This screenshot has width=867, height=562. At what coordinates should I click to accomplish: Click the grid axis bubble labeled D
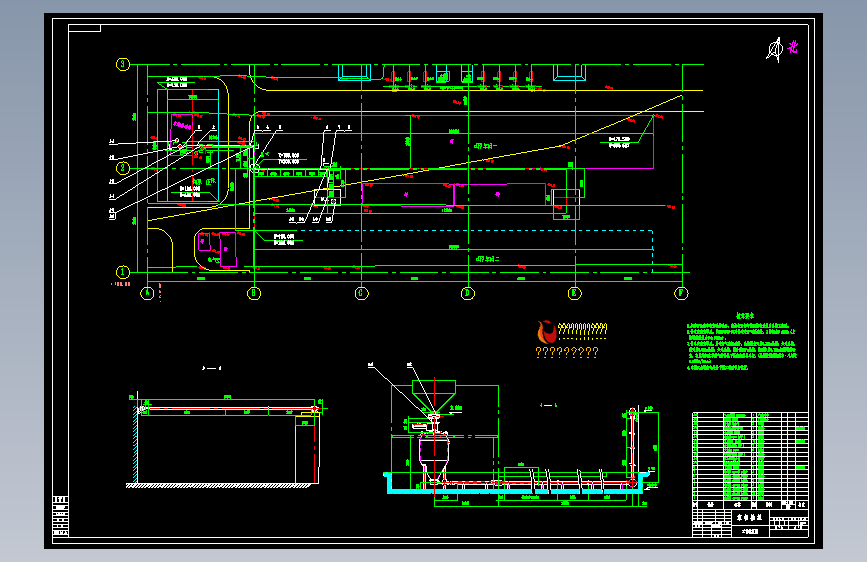468,293
